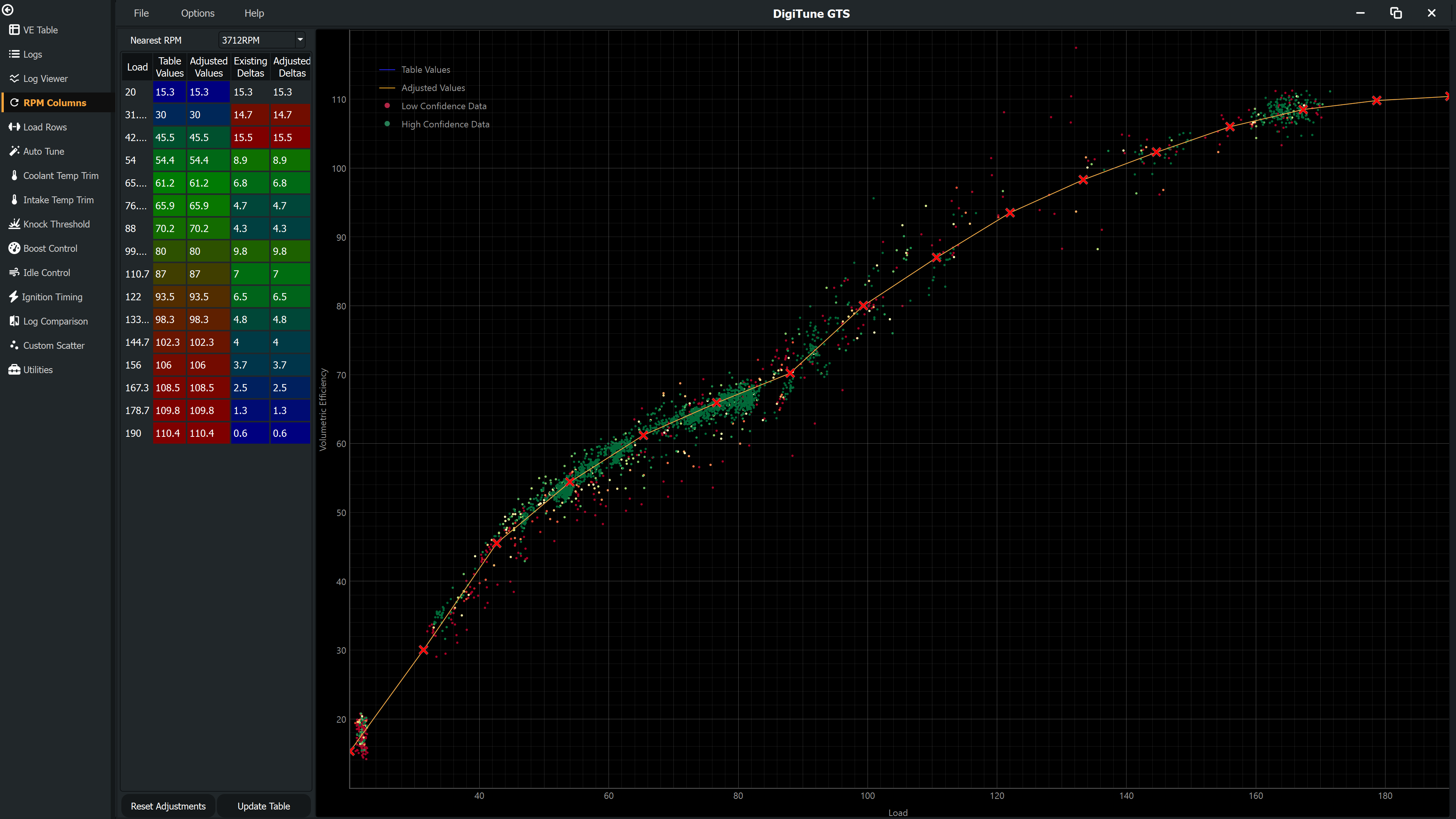
Task: Click the Boost Control gauge icon
Action: pyautogui.click(x=14, y=248)
